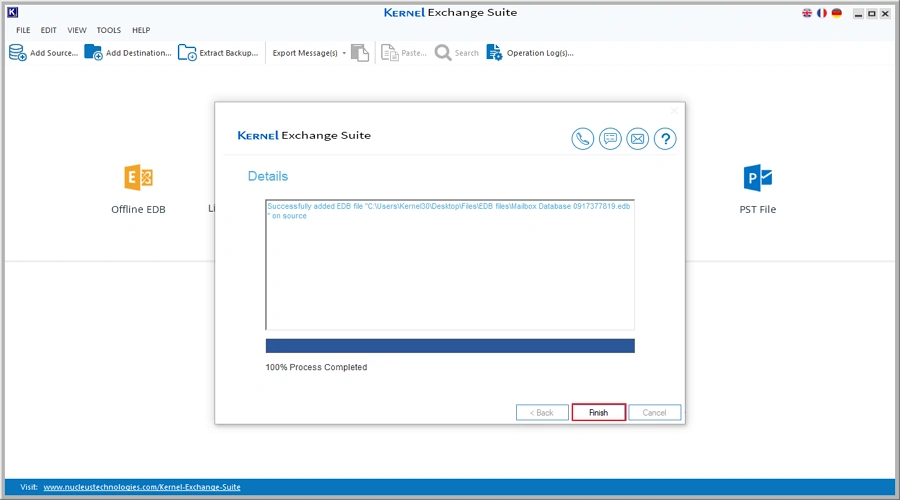900x500 pixels.
Task: Select the Offline EDB source icon
Action: [x=138, y=179]
